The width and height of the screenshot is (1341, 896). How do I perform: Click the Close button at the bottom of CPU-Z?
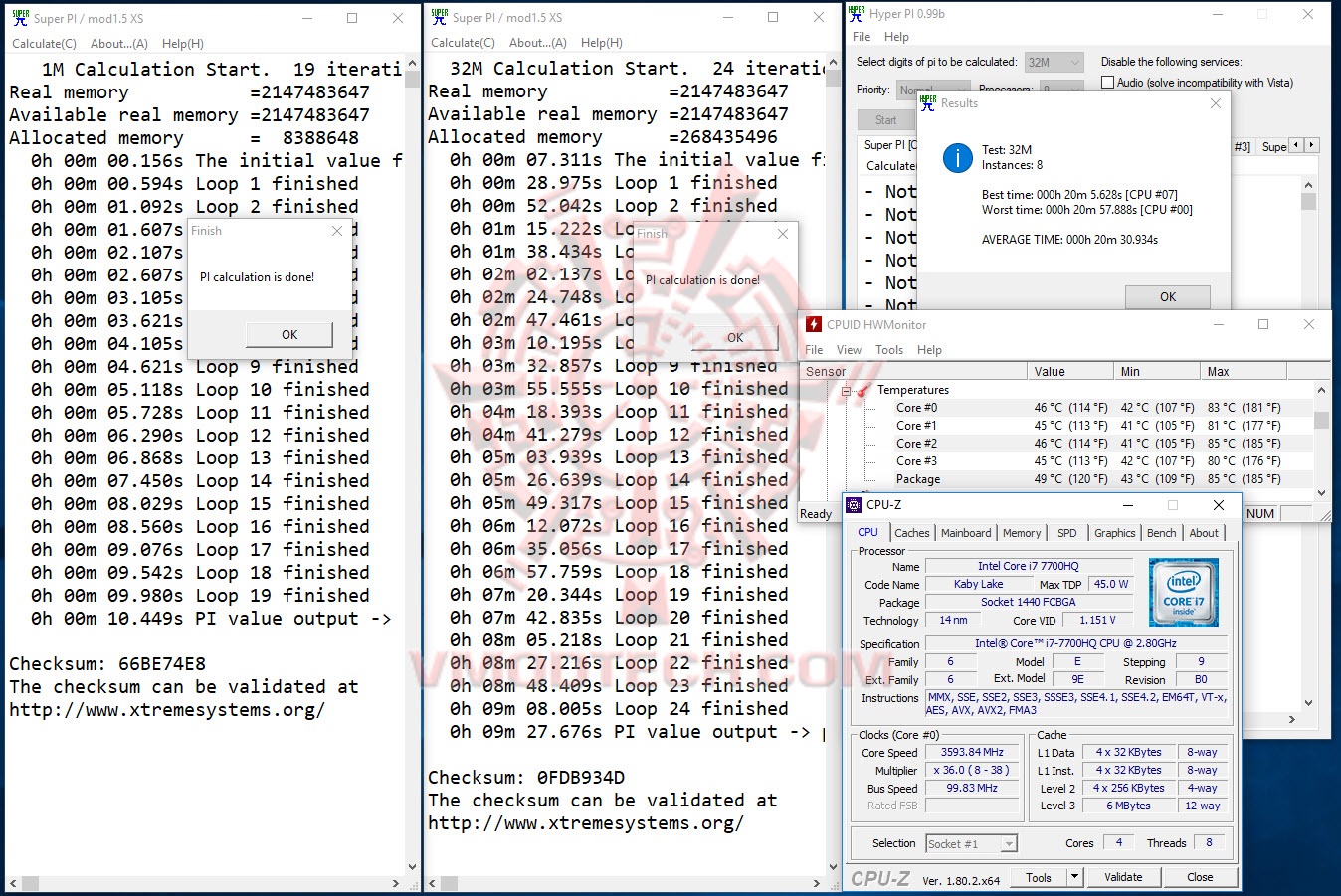pyautogui.click(x=1200, y=877)
